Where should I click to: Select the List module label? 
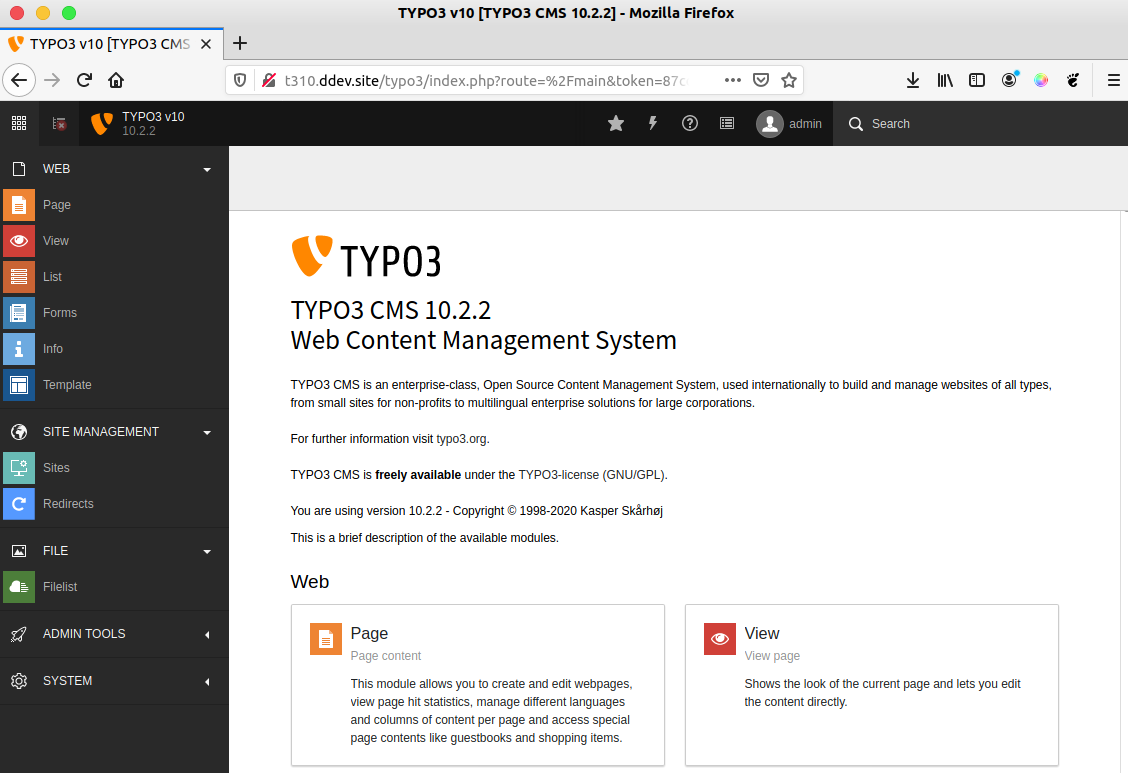[x=53, y=277]
